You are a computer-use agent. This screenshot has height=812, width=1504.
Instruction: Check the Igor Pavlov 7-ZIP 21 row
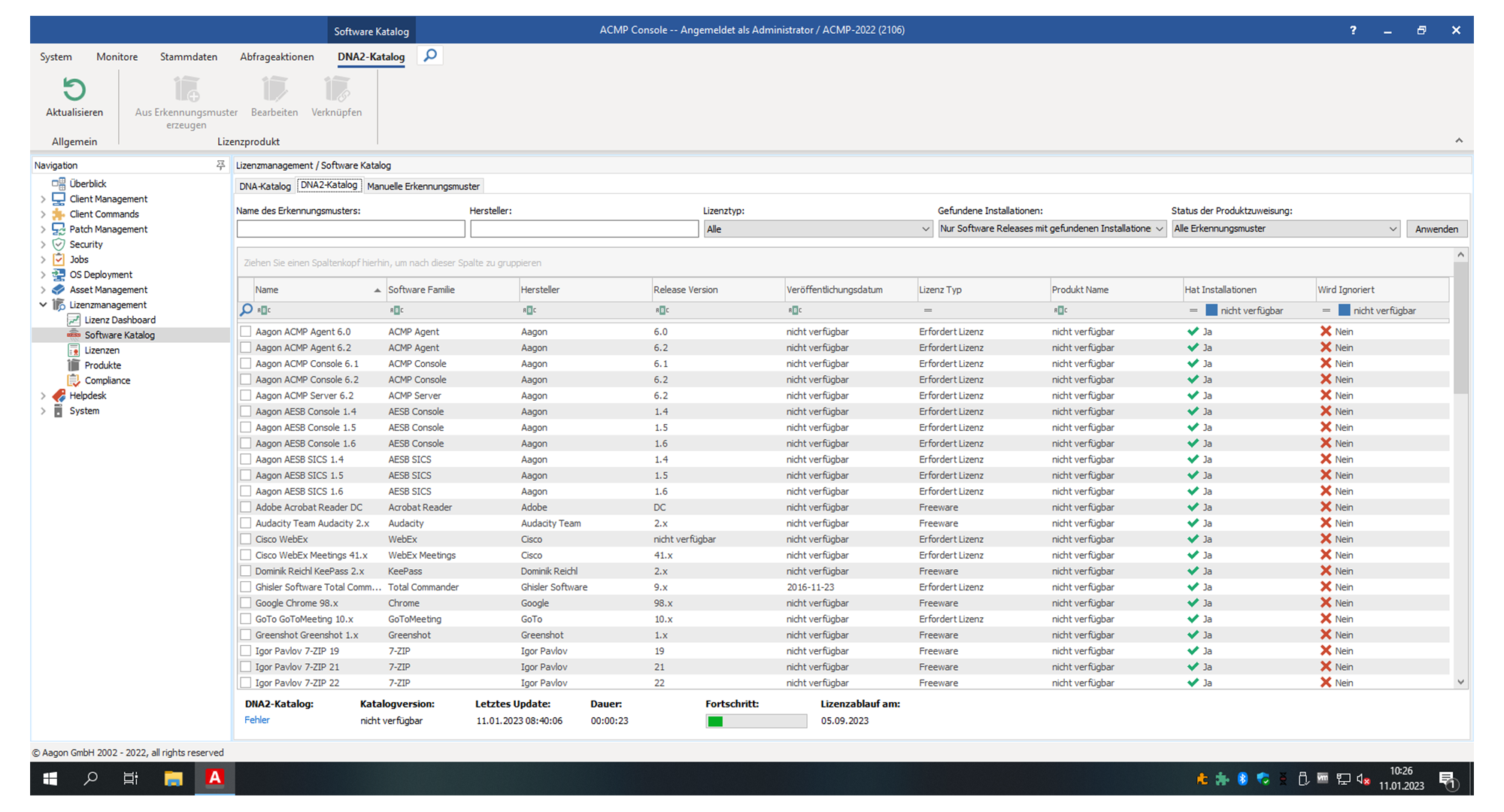(245, 667)
